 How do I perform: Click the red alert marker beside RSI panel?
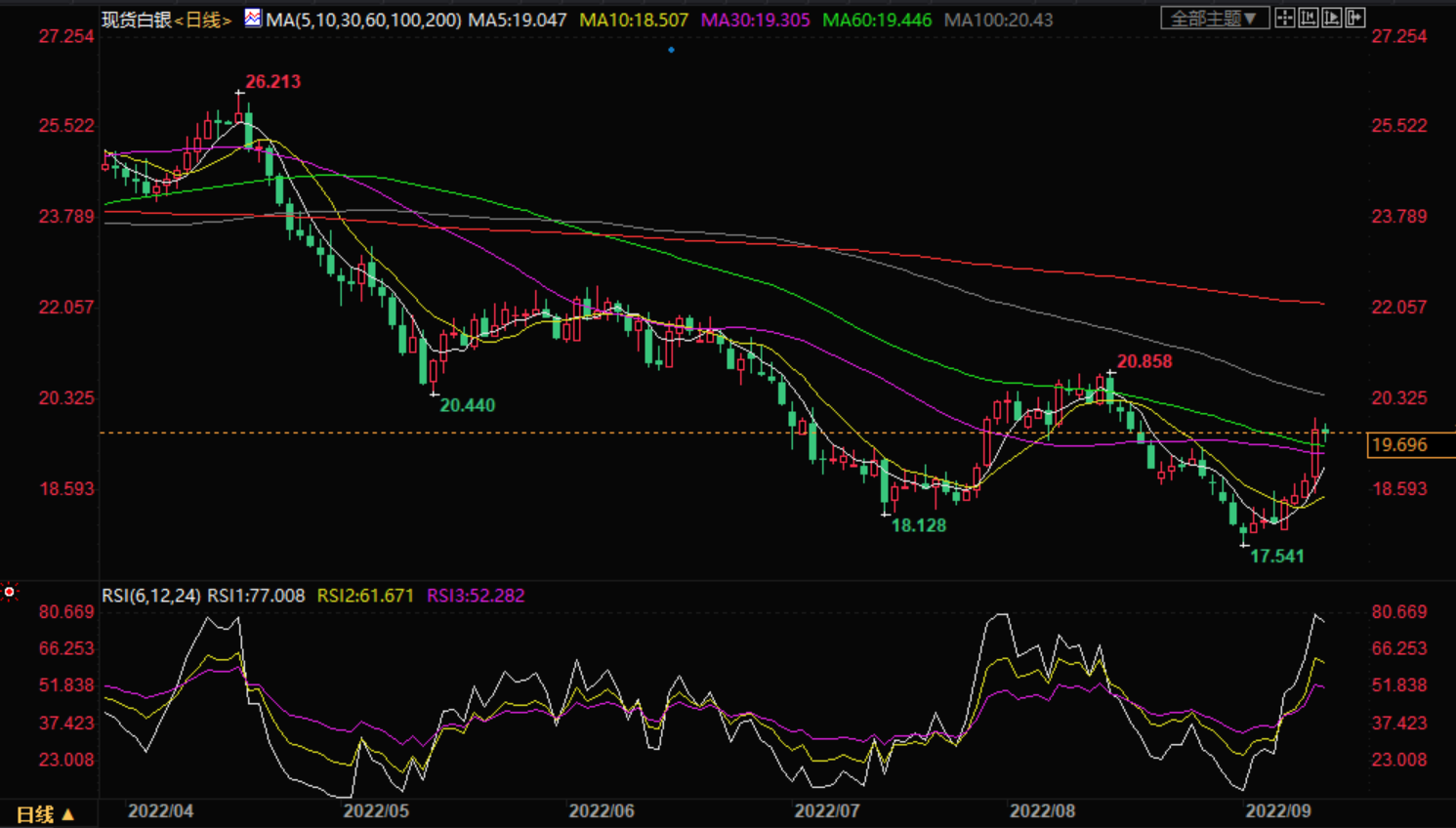[10, 592]
